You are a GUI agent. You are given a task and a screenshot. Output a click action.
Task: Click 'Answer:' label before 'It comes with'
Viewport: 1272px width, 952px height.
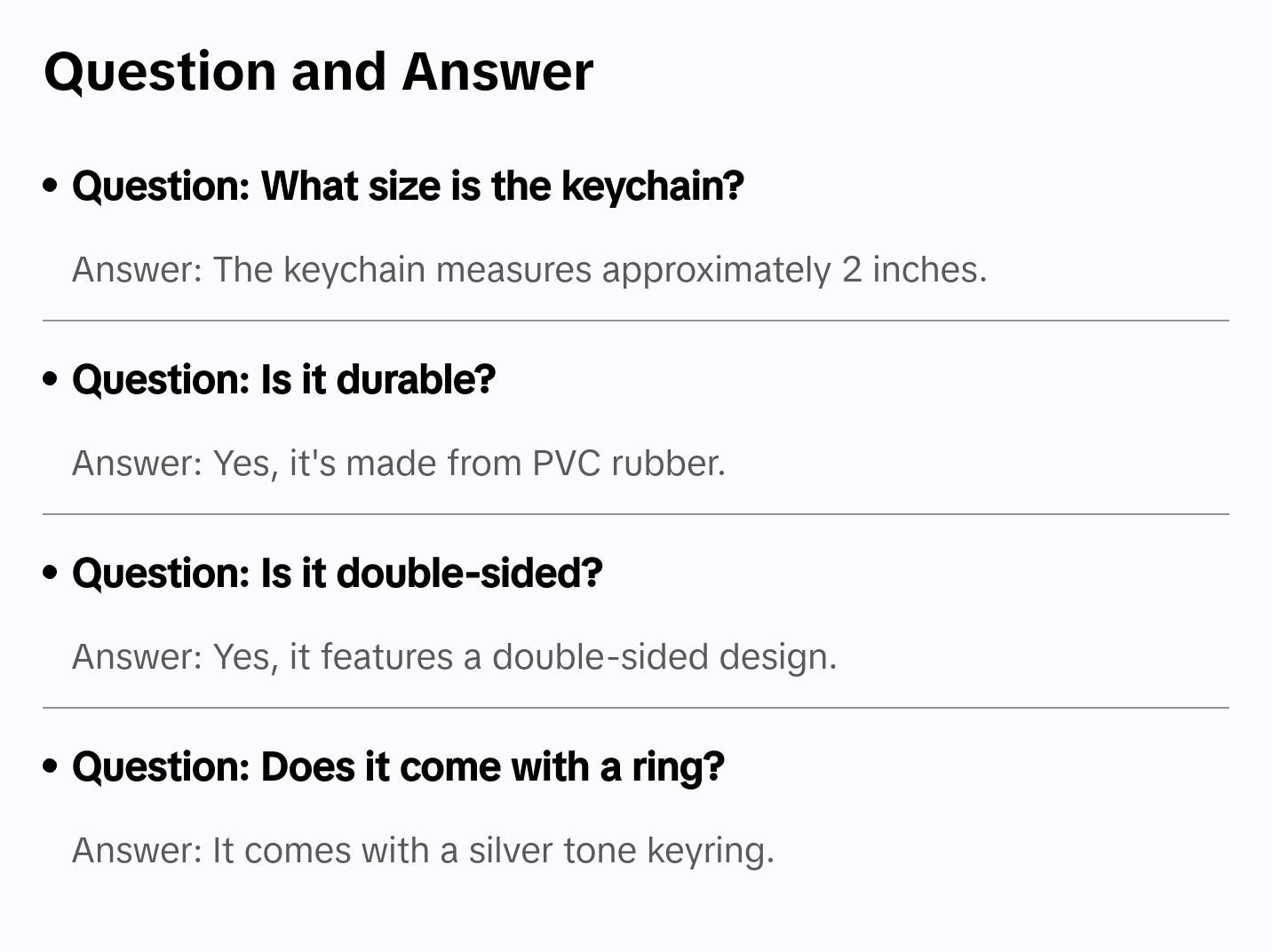[x=138, y=851]
